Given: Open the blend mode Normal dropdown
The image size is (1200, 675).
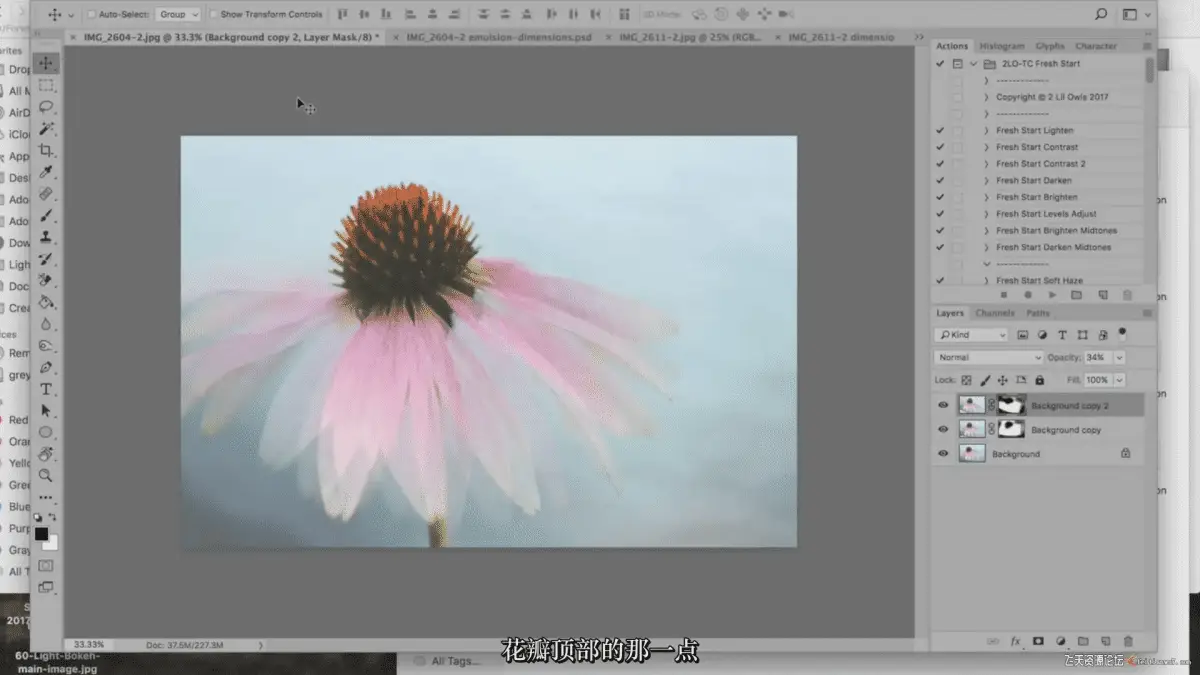Looking at the screenshot, I should tap(988, 357).
